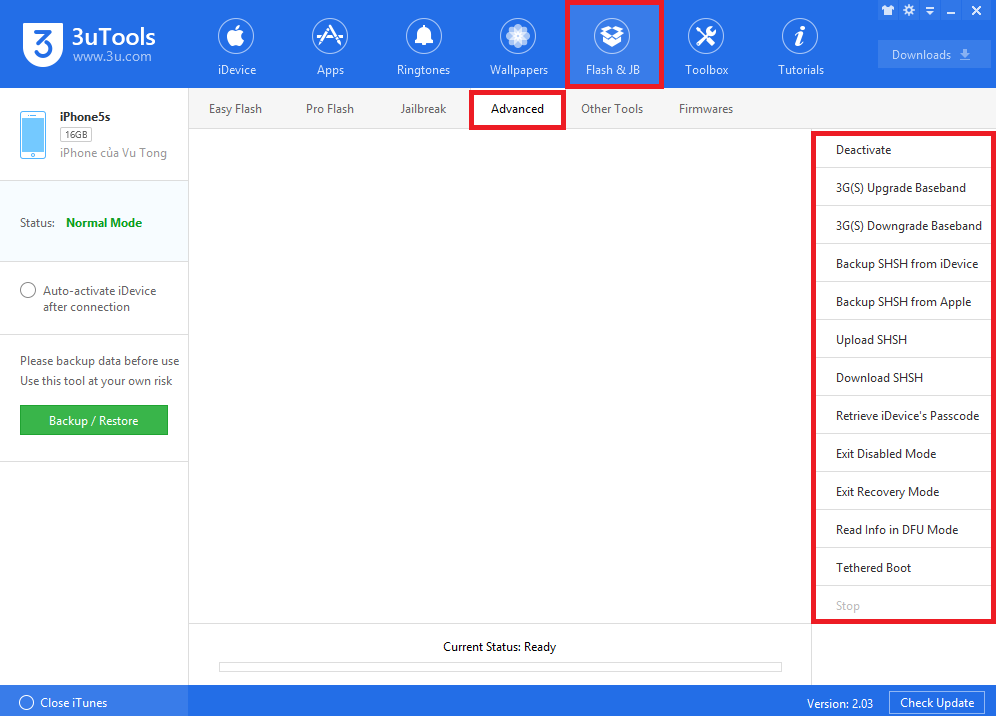Choose 3G(S) Upgrade Baseband

[903, 188]
